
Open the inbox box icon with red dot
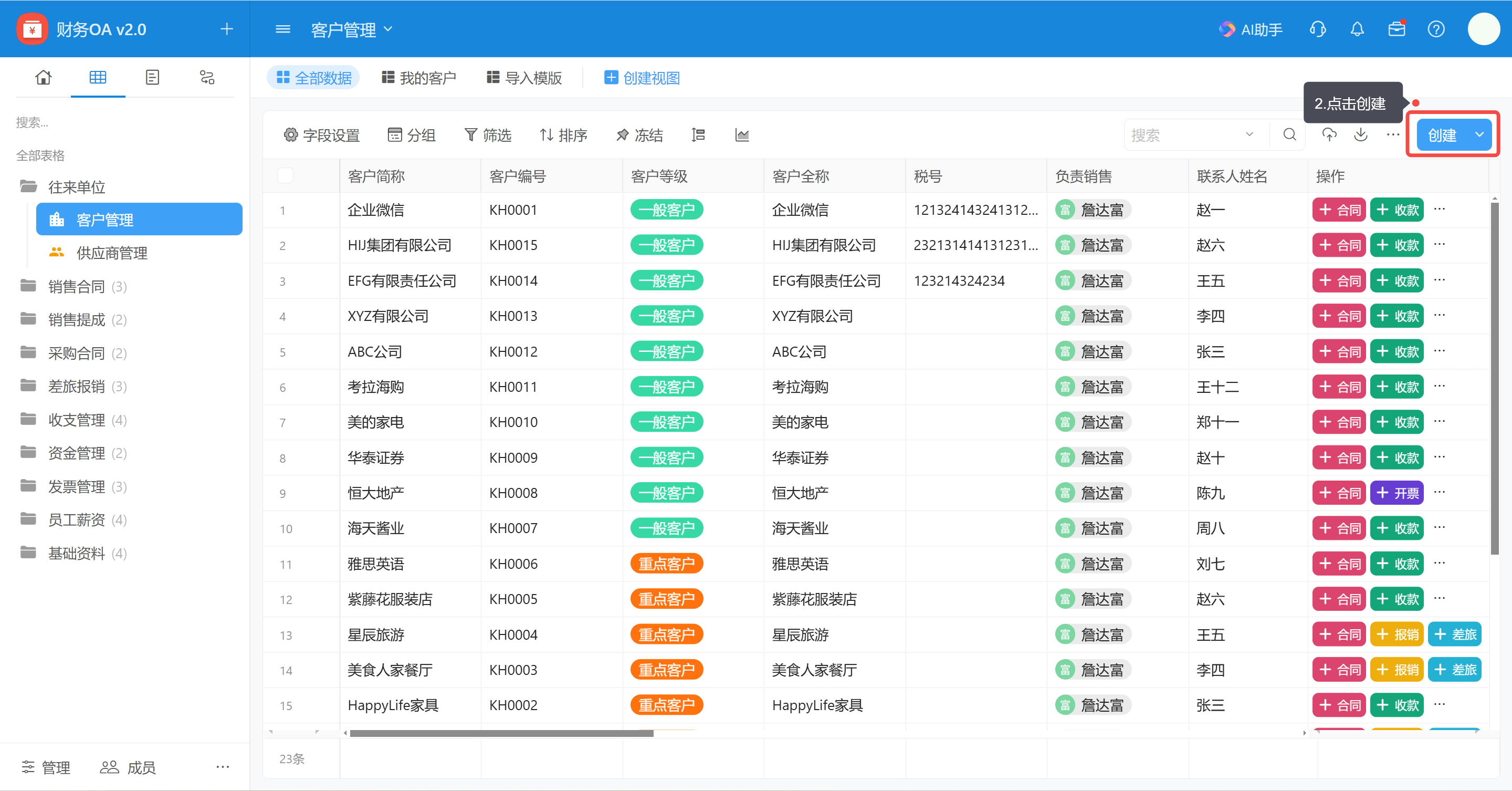[1396, 29]
